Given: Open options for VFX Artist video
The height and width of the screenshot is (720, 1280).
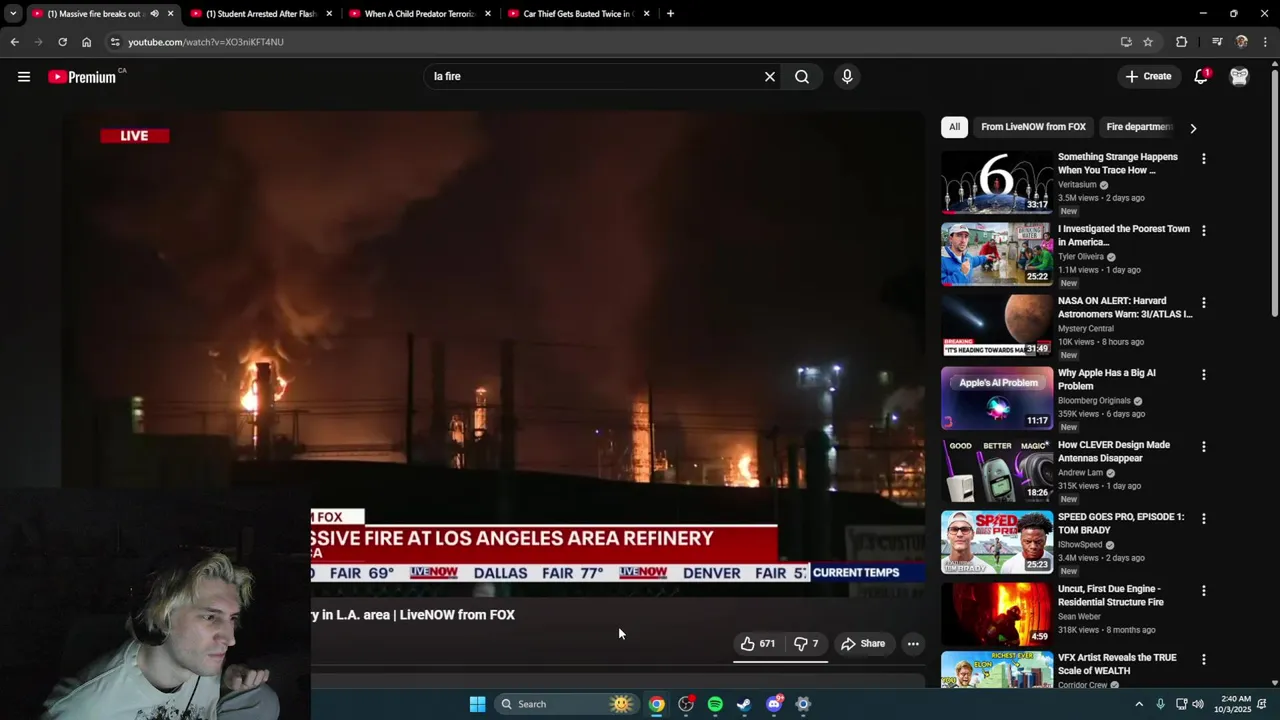Looking at the screenshot, I should coord(1204,660).
